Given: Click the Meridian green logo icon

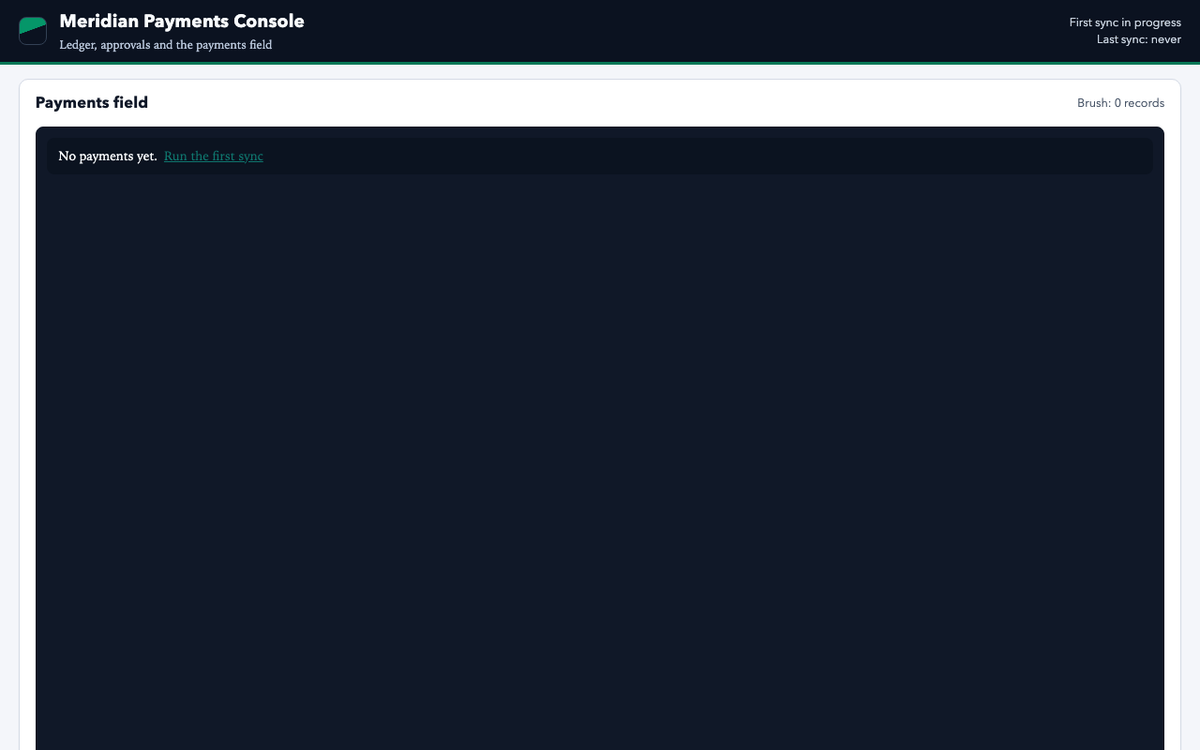Looking at the screenshot, I should tap(33, 31).
